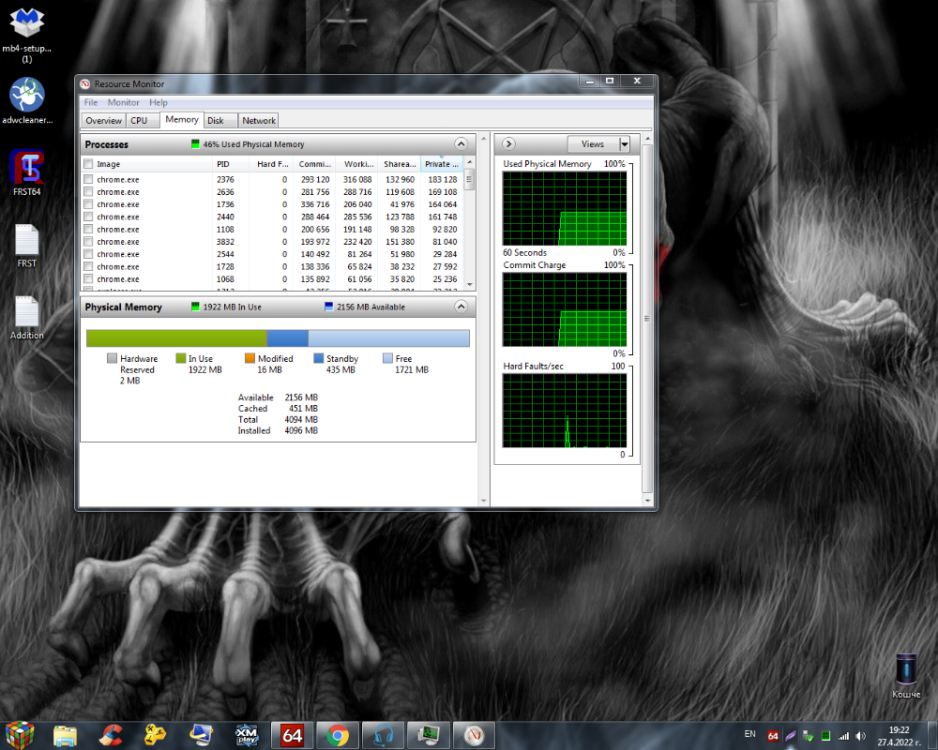Click the Resource Monitor taskbar button
The width and height of the screenshot is (938, 750).
pos(474,736)
